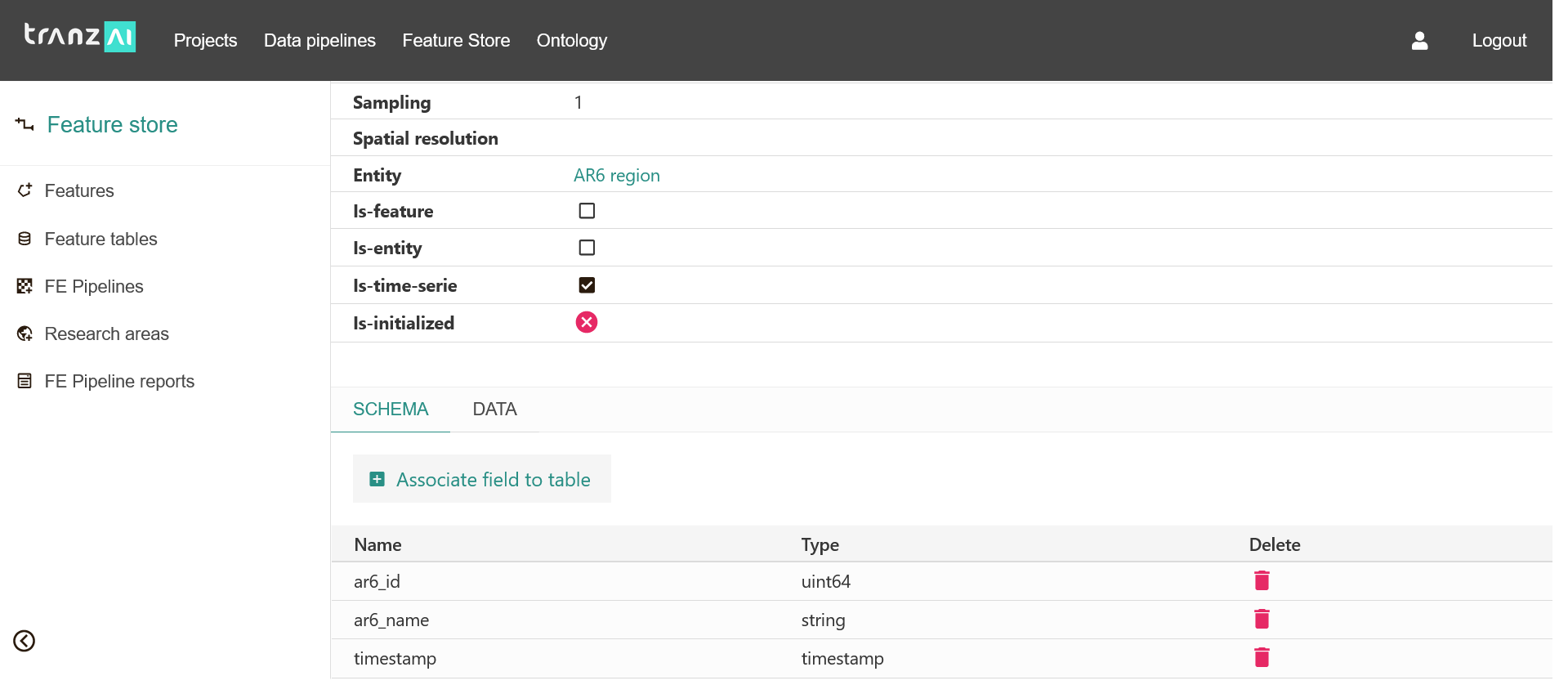Click the FE Pipelines sidebar icon

point(25,286)
